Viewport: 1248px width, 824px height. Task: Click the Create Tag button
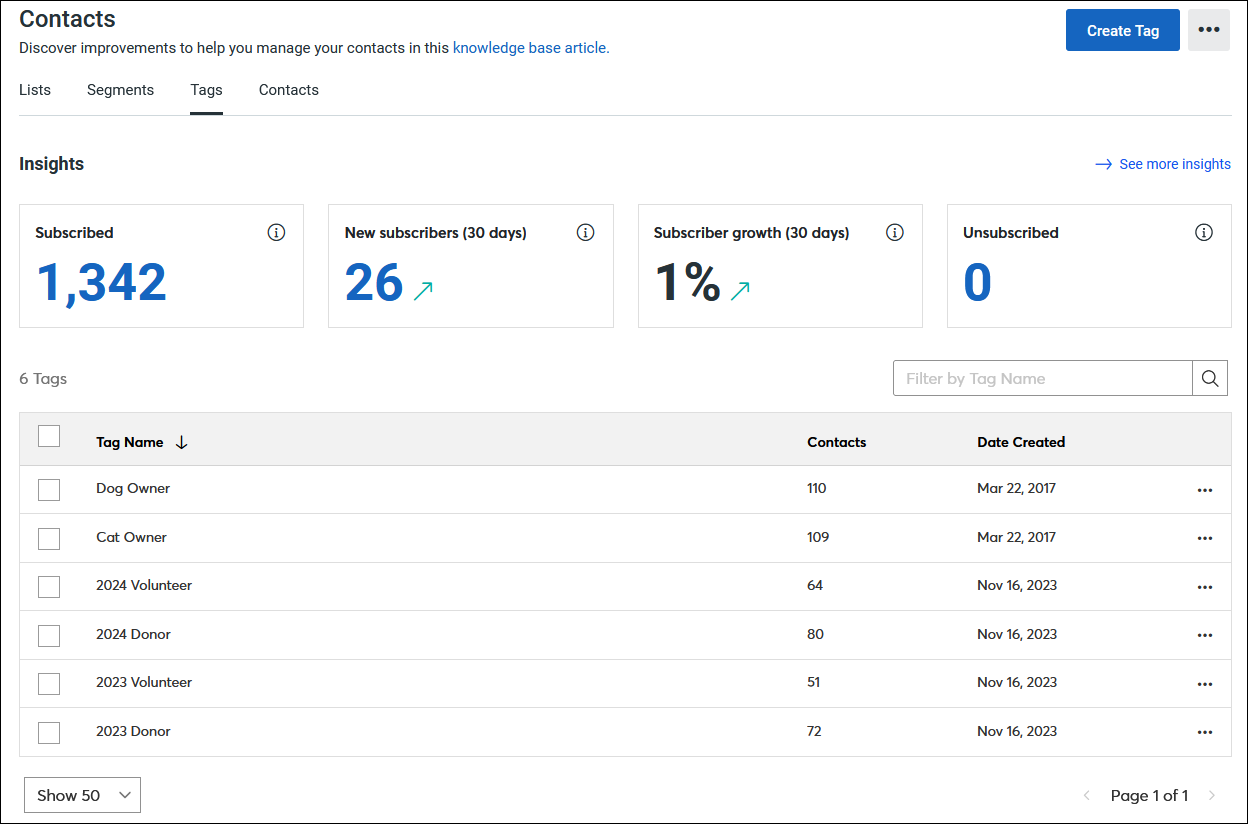1123,30
